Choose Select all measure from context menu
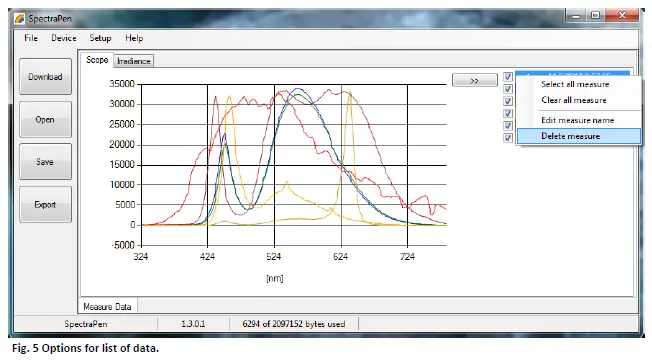Viewport: 652px width, 361px height. (579, 84)
